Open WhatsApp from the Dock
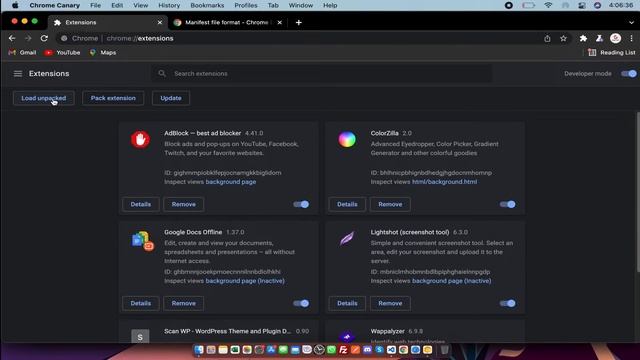 pyautogui.click(x=331, y=349)
